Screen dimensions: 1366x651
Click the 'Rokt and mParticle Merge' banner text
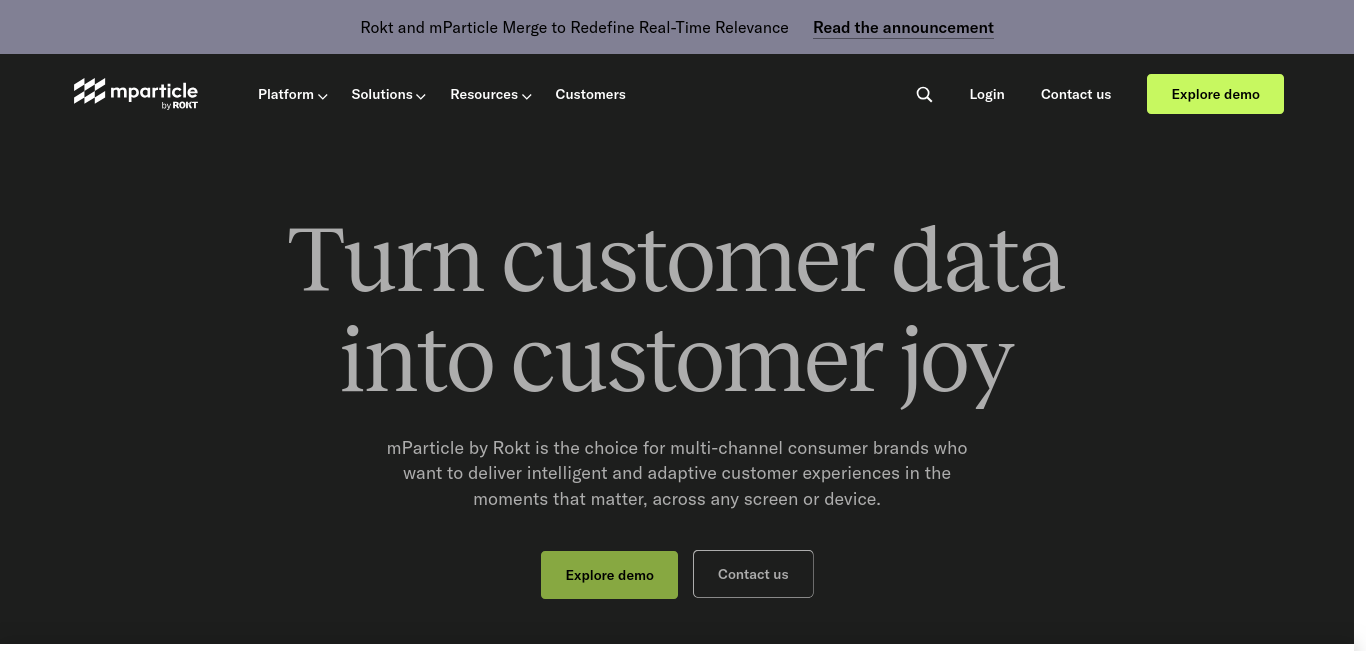pos(574,28)
